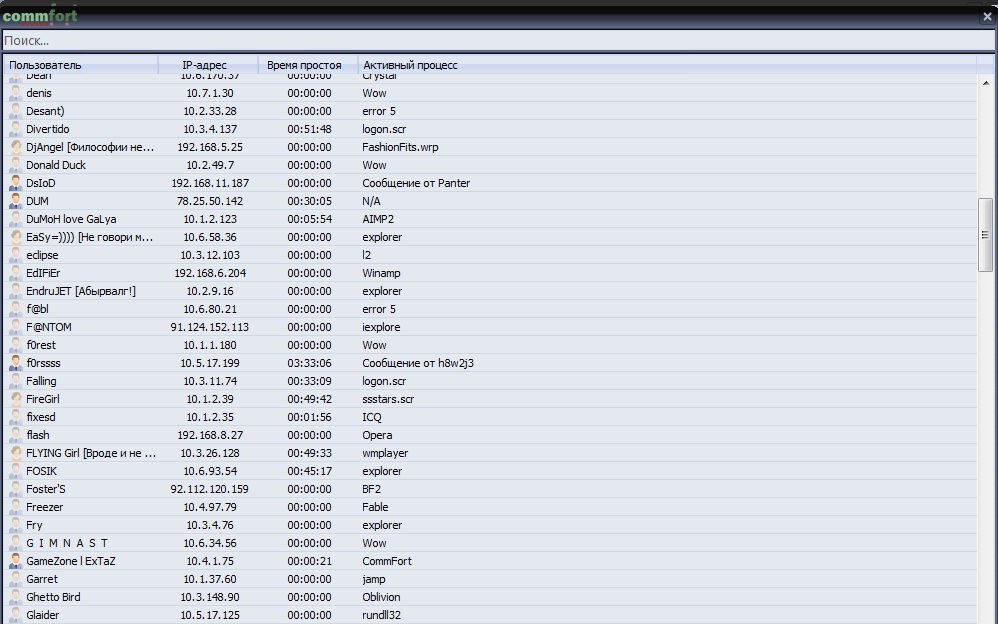Click the female avatar icon next to FireGirl
This screenshot has height=624, width=998.
tap(15, 399)
